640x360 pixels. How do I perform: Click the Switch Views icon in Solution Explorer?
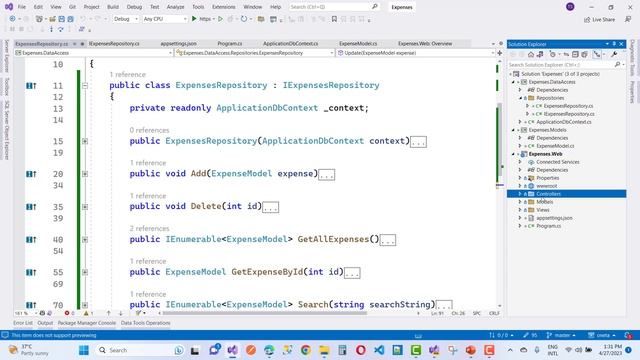[x=540, y=54]
